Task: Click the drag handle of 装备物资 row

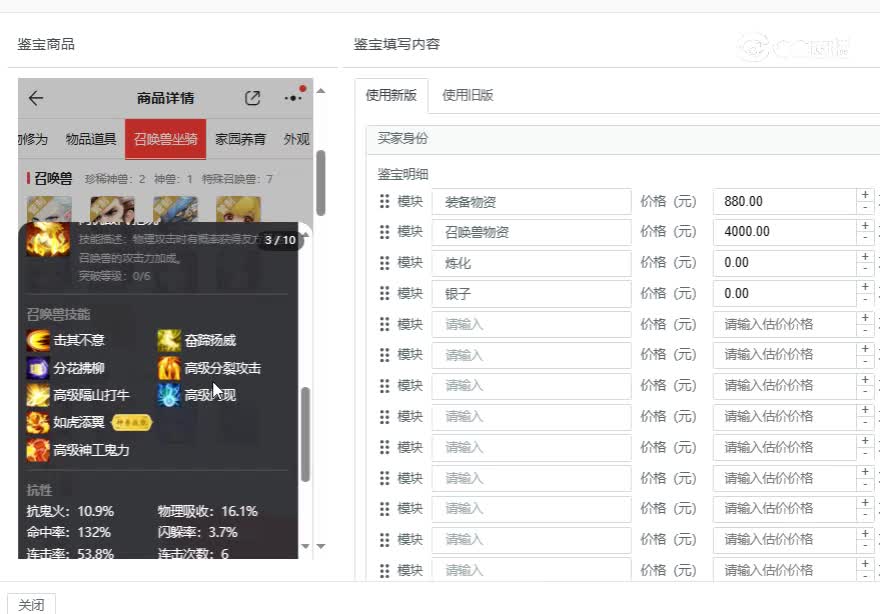Action: pos(384,201)
